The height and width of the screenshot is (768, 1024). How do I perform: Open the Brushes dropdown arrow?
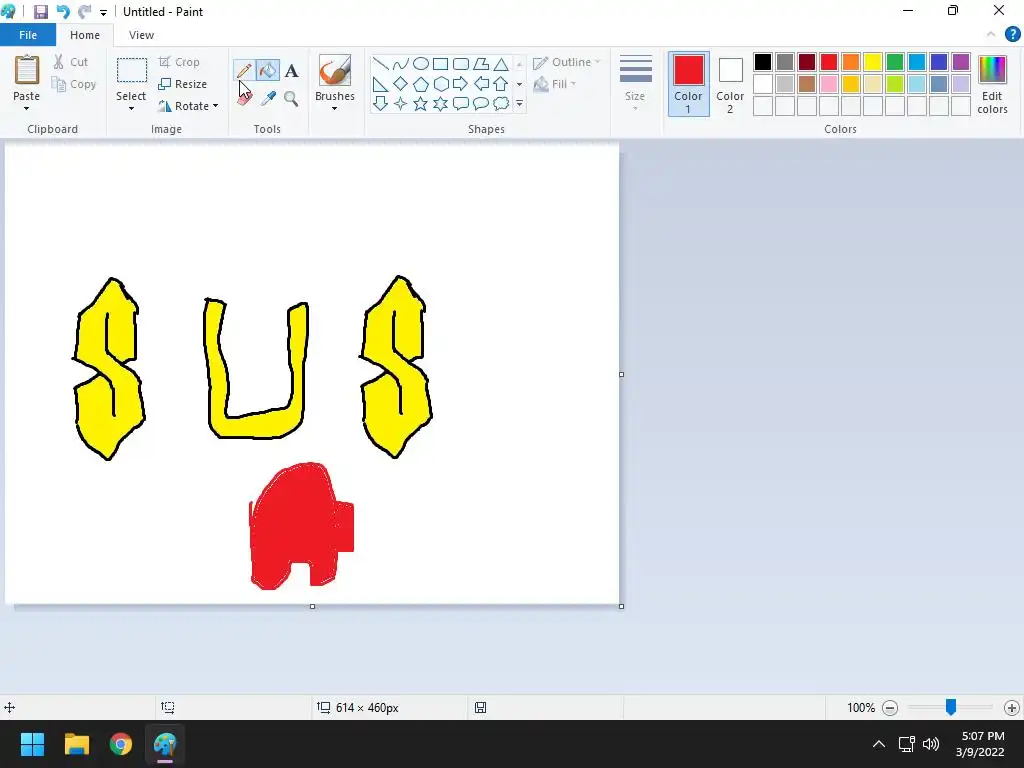pyautogui.click(x=334, y=109)
